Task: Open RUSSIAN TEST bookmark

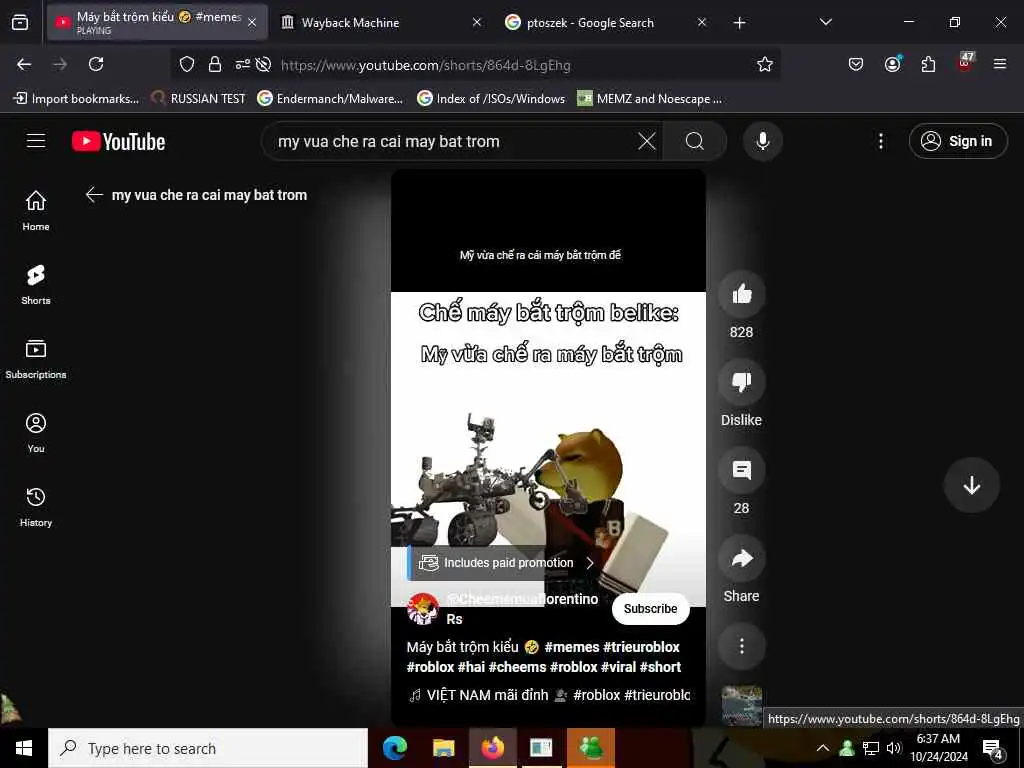Action: tap(199, 99)
